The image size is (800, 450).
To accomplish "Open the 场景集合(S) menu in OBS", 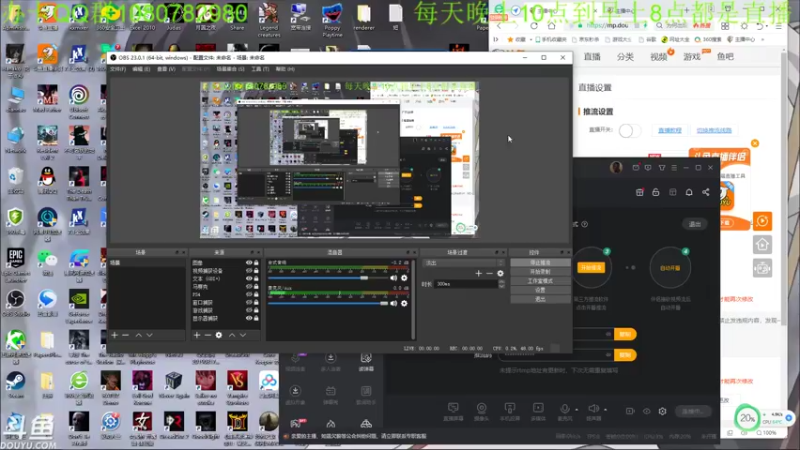I will 231,69.
